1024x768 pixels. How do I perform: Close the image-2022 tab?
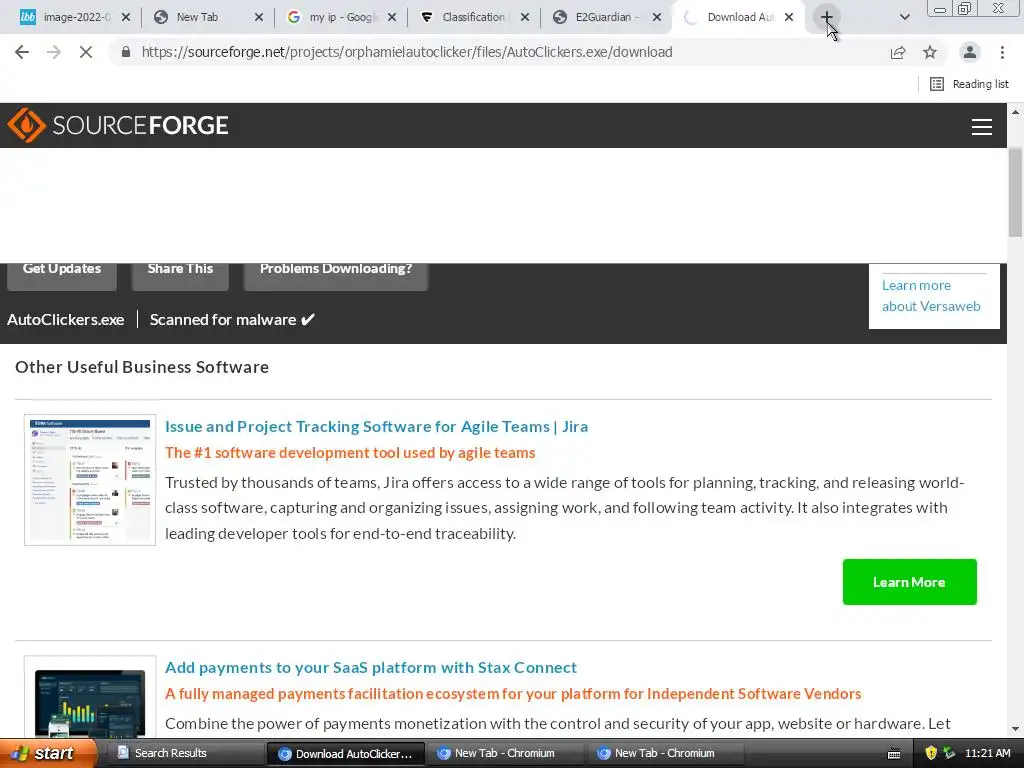point(126,17)
